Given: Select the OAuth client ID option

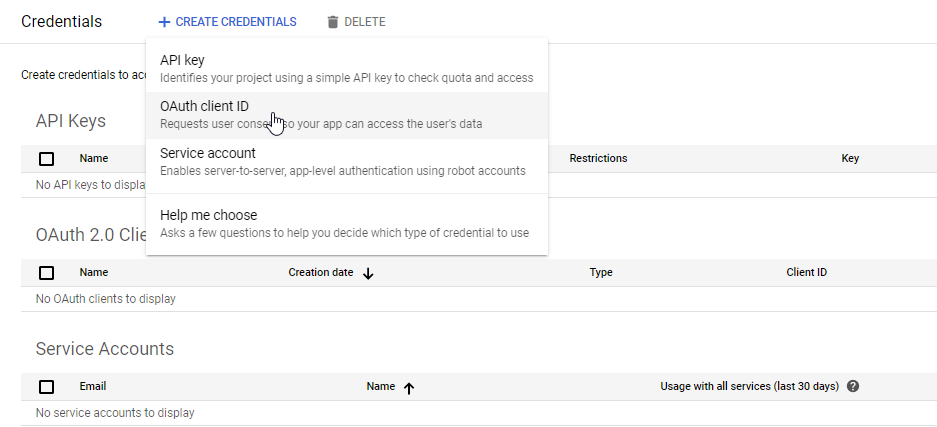Looking at the screenshot, I should click(x=347, y=115).
